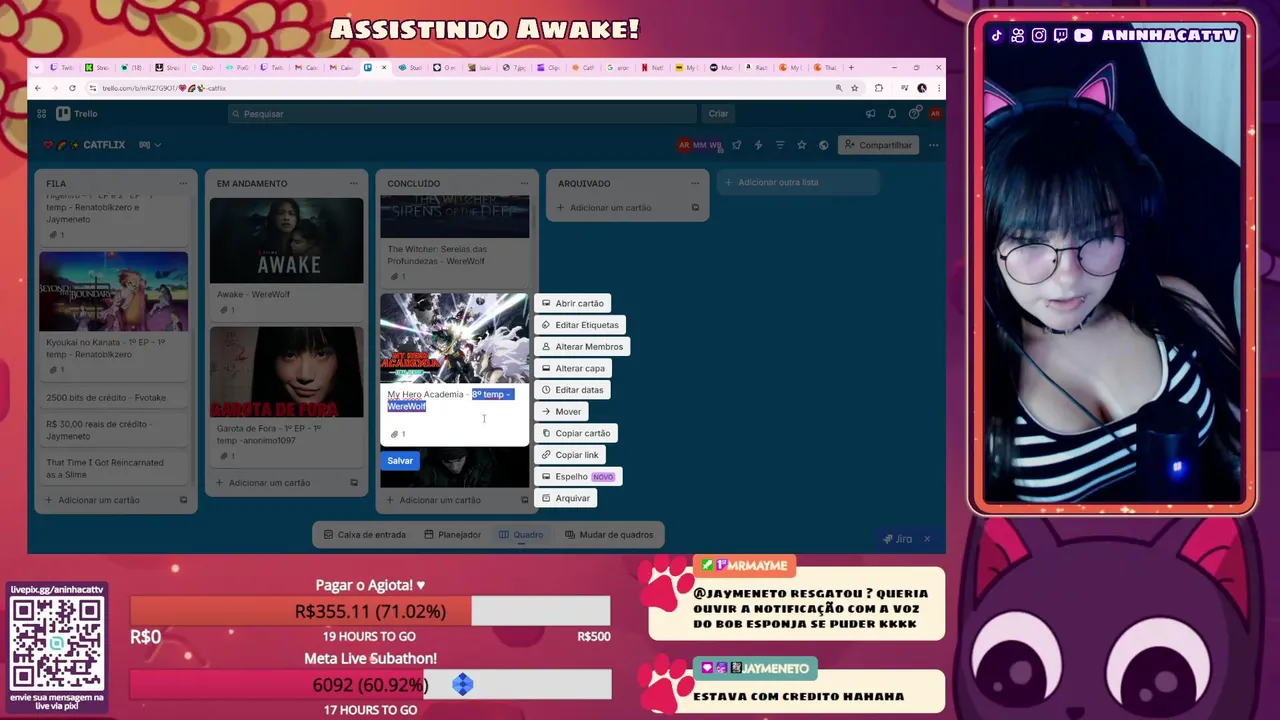Save the card title with Salvar

pyautogui.click(x=400, y=461)
